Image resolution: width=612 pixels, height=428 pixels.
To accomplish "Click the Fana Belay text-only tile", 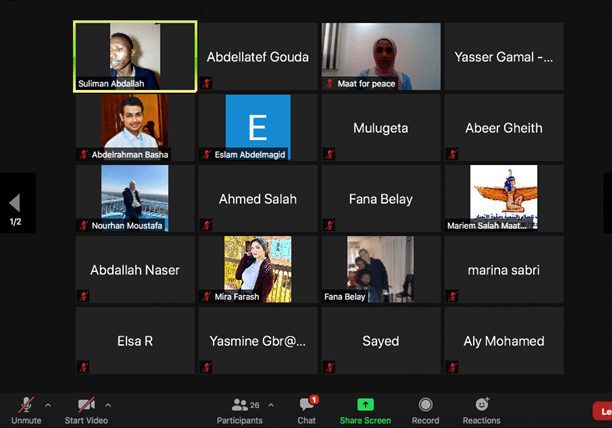I will [381, 198].
